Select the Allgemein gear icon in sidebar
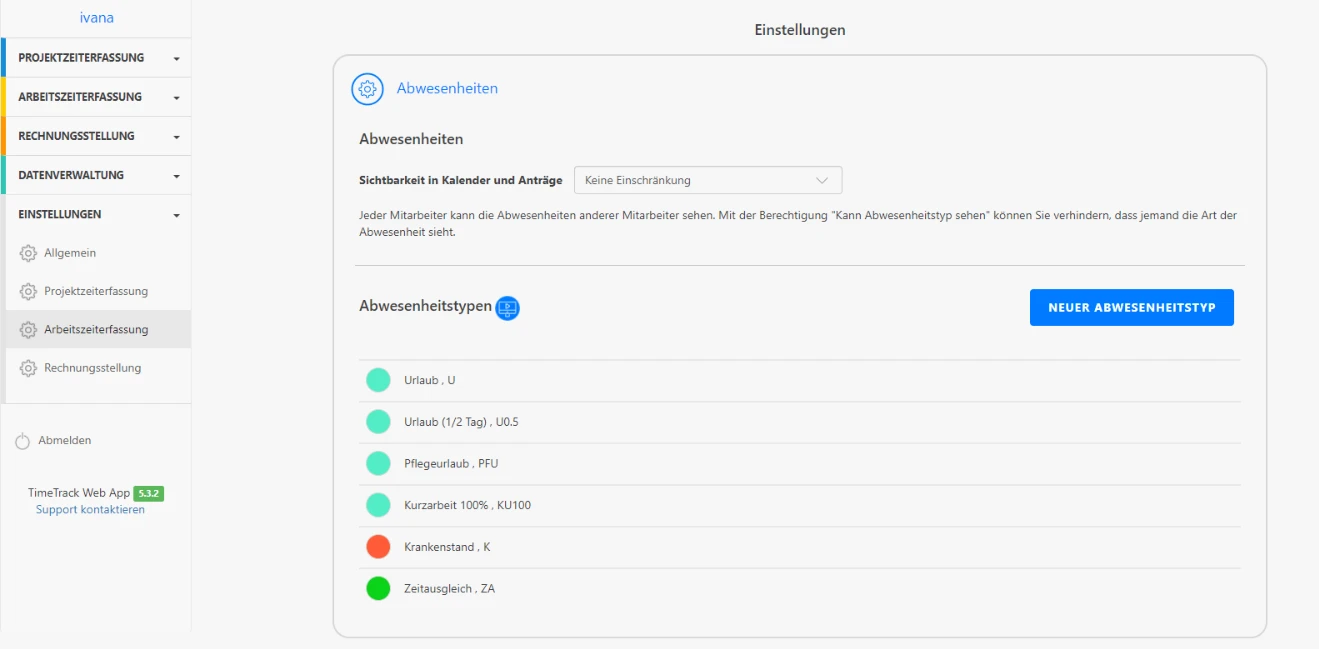The height and width of the screenshot is (649, 1319). [x=29, y=253]
